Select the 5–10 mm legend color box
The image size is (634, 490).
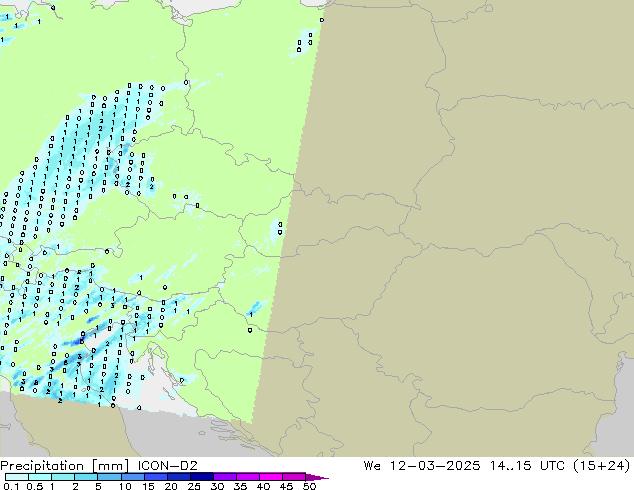click(x=109, y=477)
